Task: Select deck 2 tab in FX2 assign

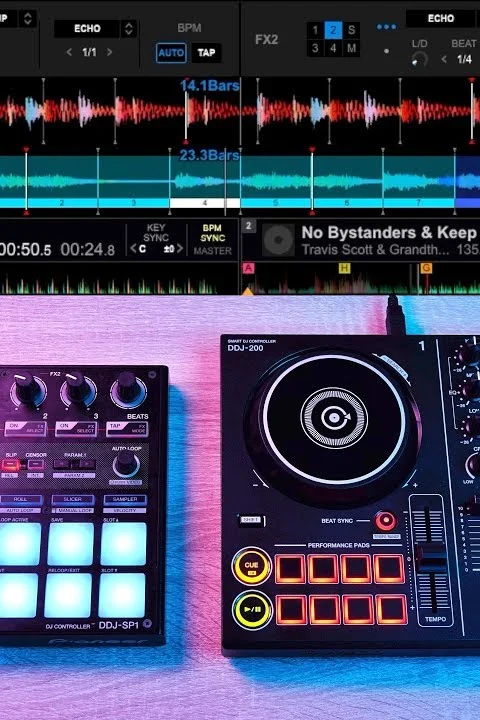Action: pyautogui.click(x=333, y=30)
